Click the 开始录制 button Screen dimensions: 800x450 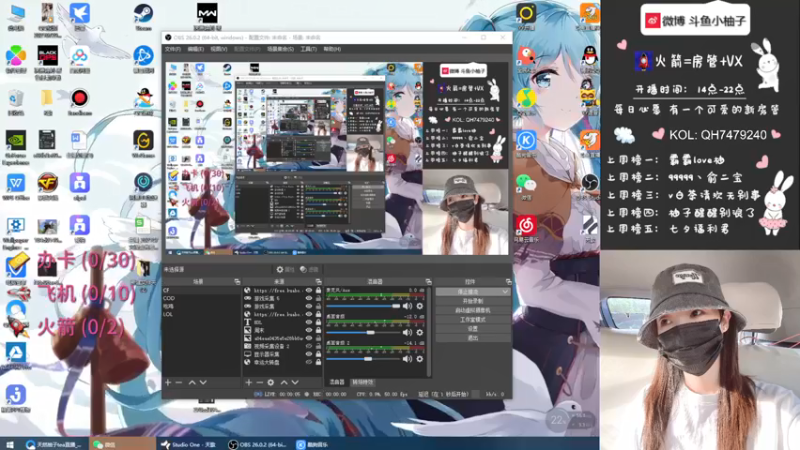click(472, 301)
